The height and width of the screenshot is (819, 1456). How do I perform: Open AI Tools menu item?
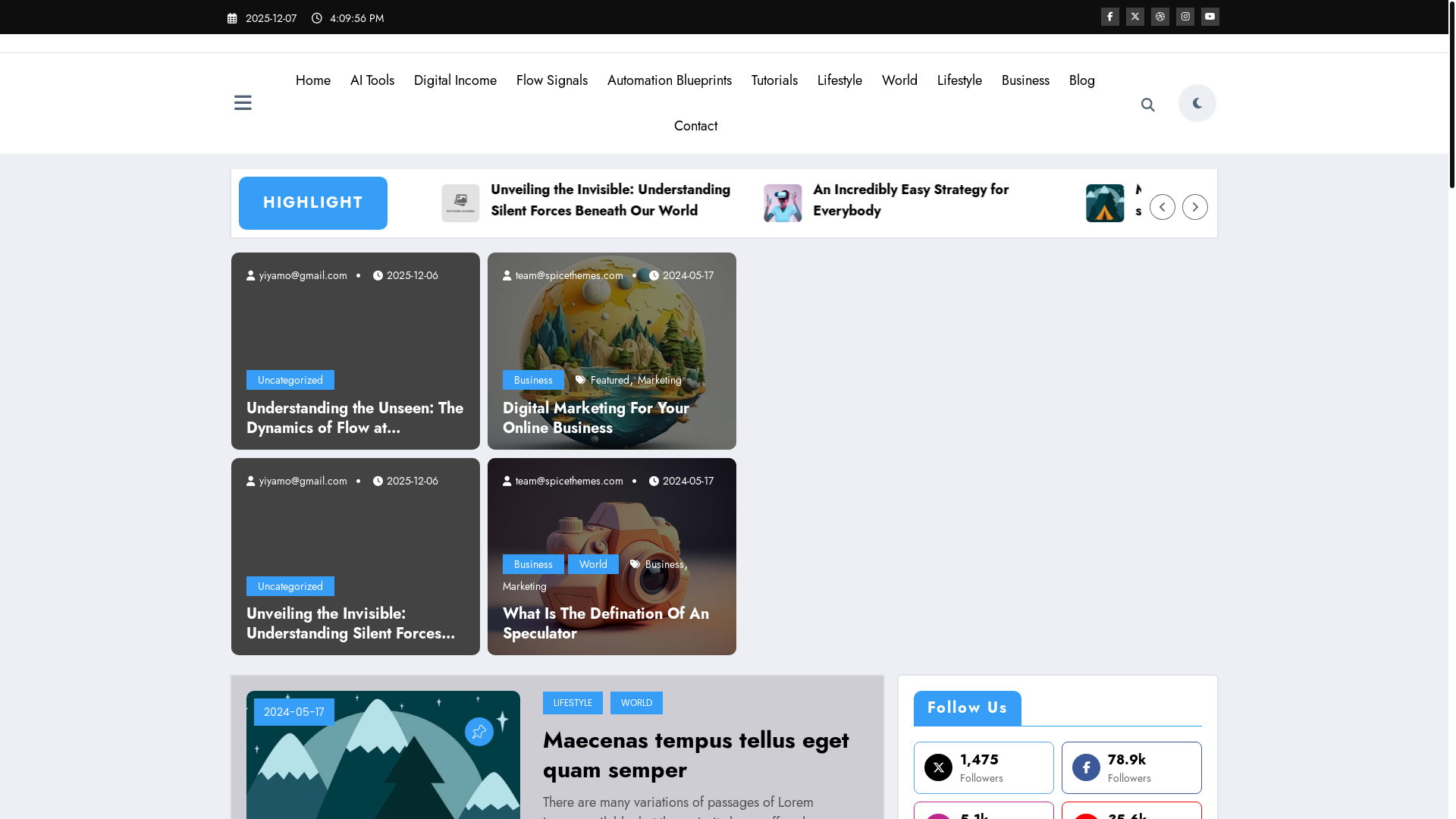(372, 80)
